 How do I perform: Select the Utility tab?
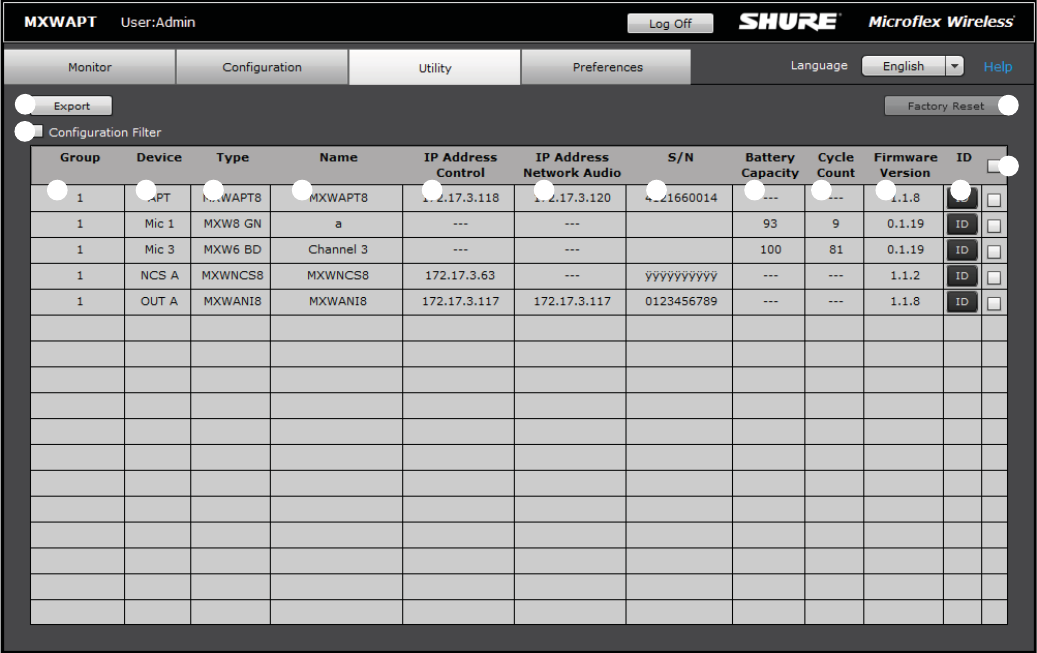pyautogui.click(x=435, y=67)
